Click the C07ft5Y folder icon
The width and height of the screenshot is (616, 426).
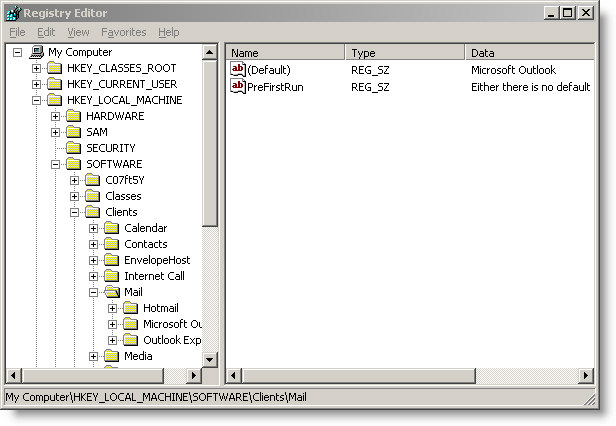tap(93, 180)
